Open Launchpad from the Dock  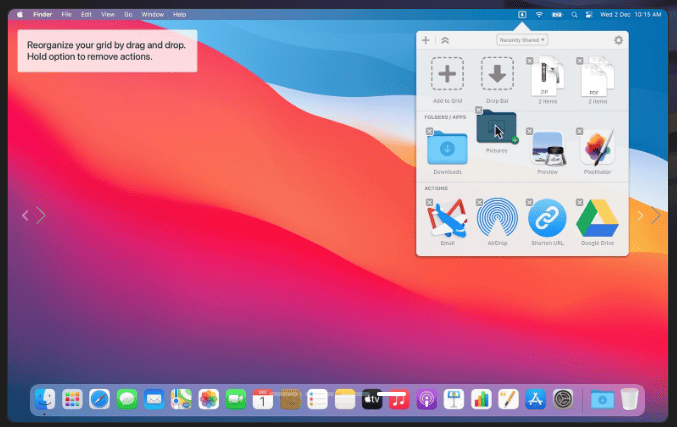pos(72,399)
